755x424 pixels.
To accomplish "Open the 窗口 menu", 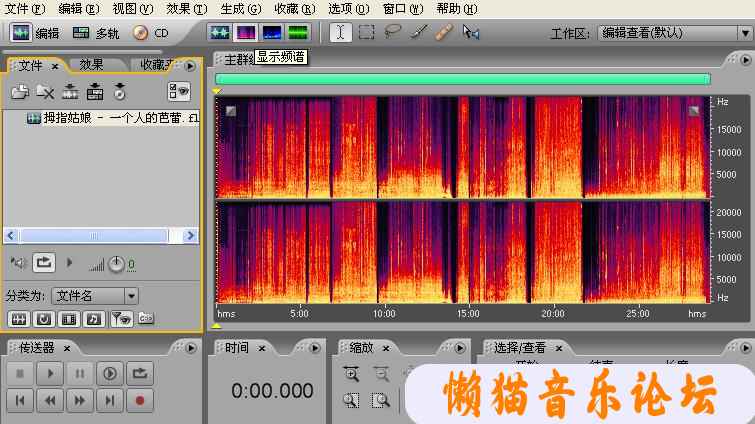I will tap(403, 9).
